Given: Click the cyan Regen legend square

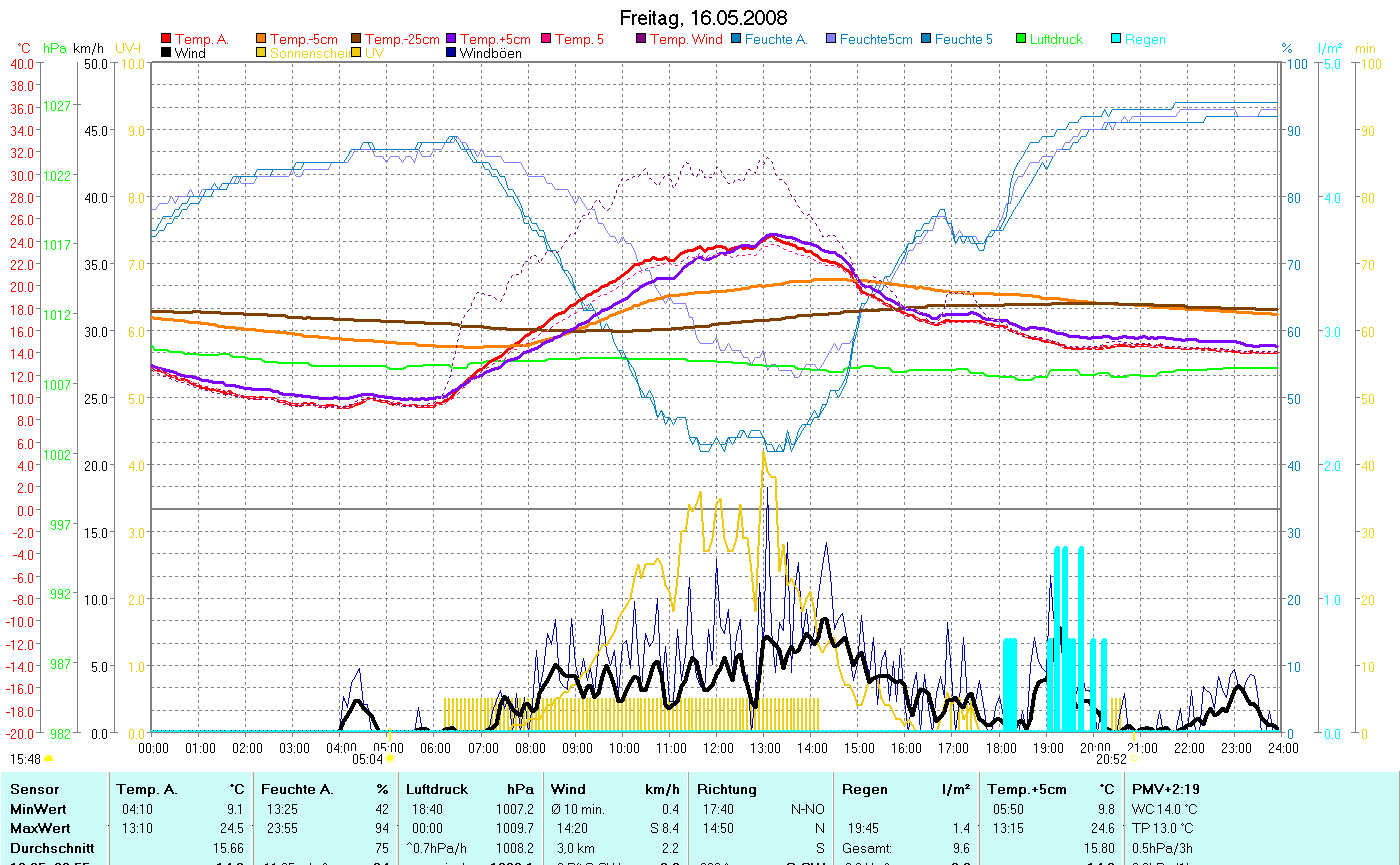Looking at the screenshot, I should [x=1116, y=40].
